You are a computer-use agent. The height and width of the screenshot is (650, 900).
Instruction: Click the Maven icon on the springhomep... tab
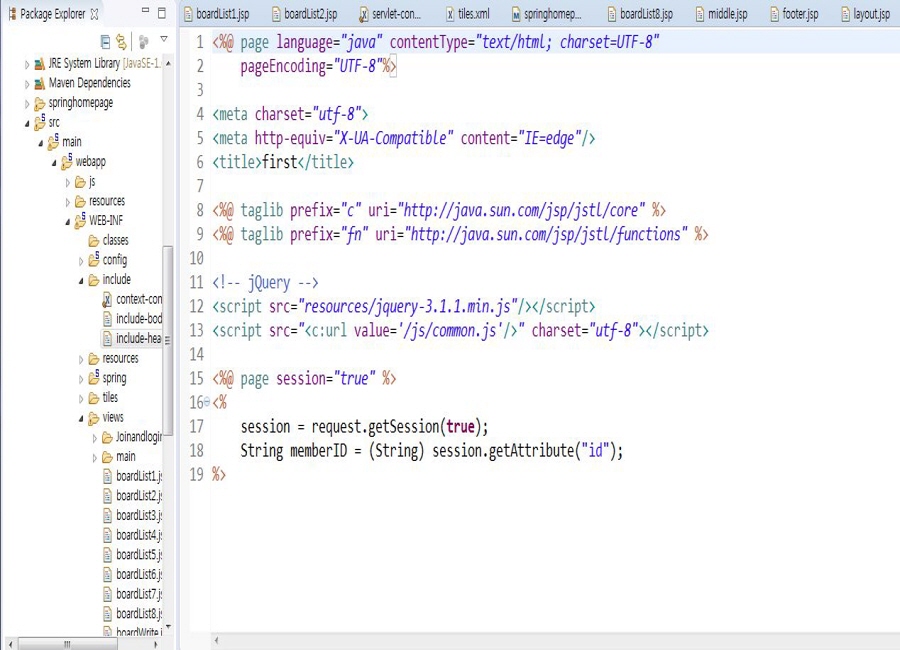click(x=516, y=14)
